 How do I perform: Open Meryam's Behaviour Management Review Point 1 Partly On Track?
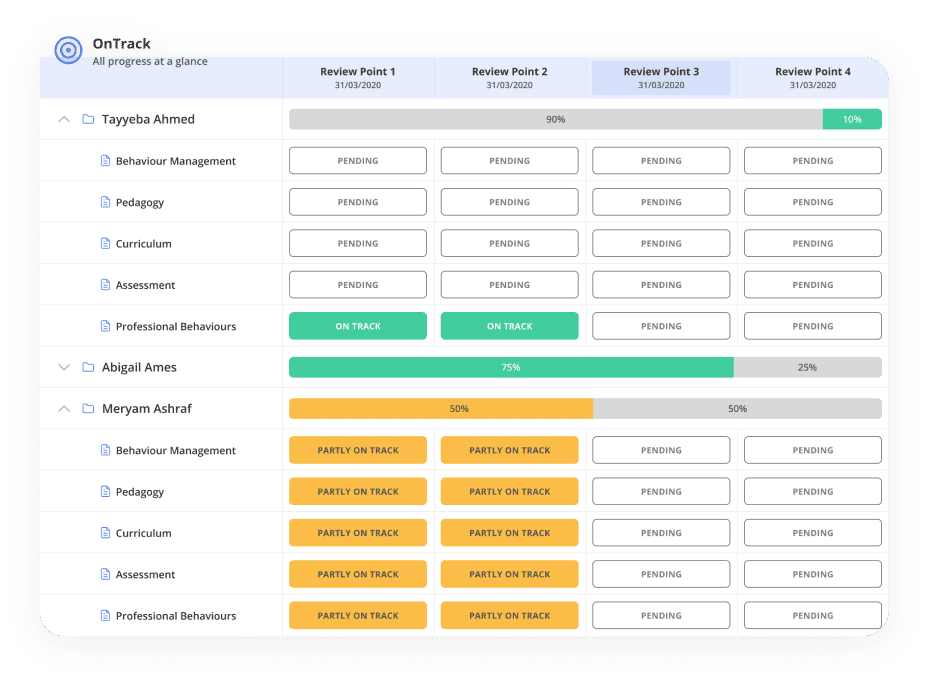click(x=358, y=450)
